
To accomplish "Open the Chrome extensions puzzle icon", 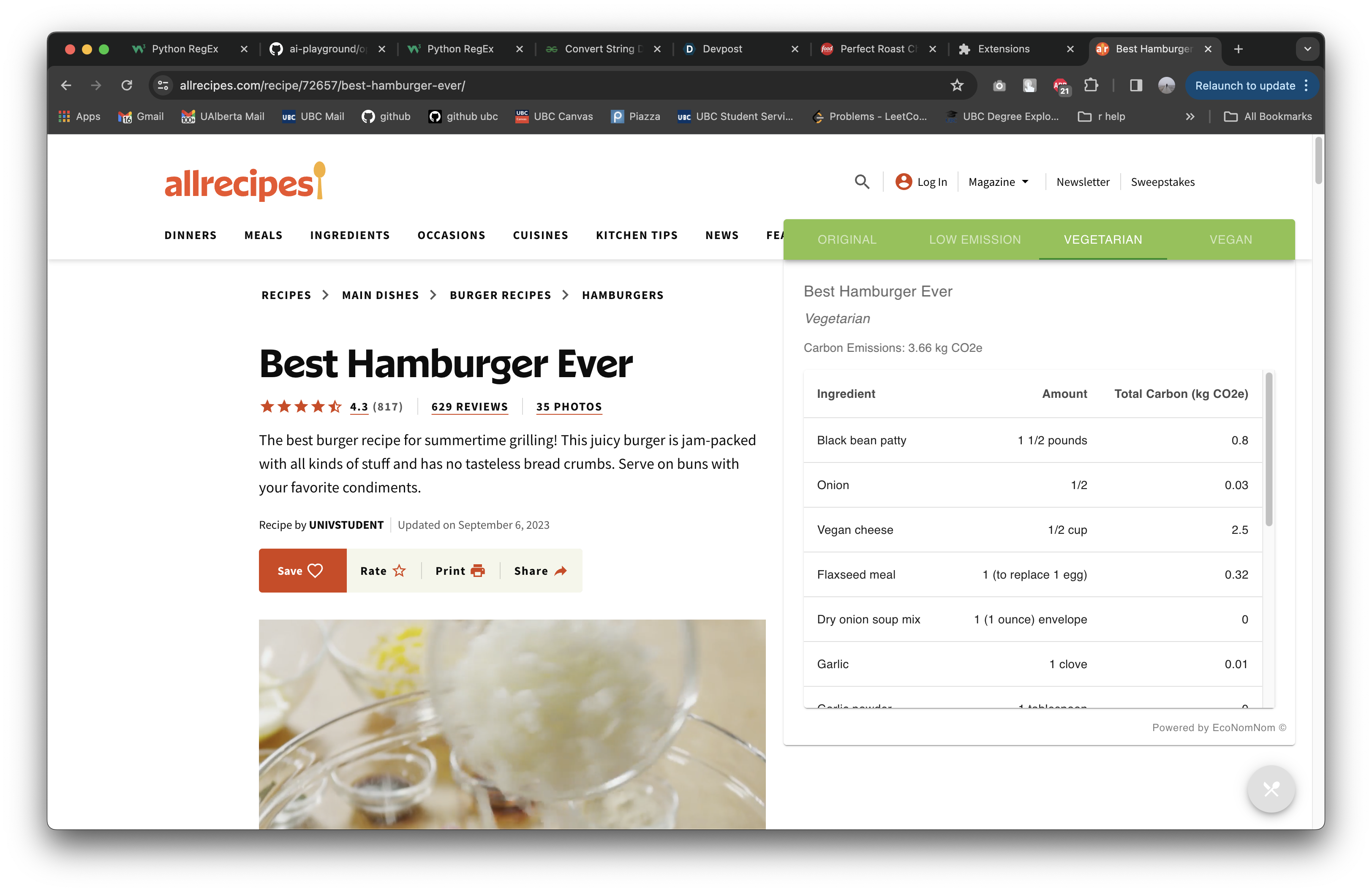I will tap(1091, 85).
